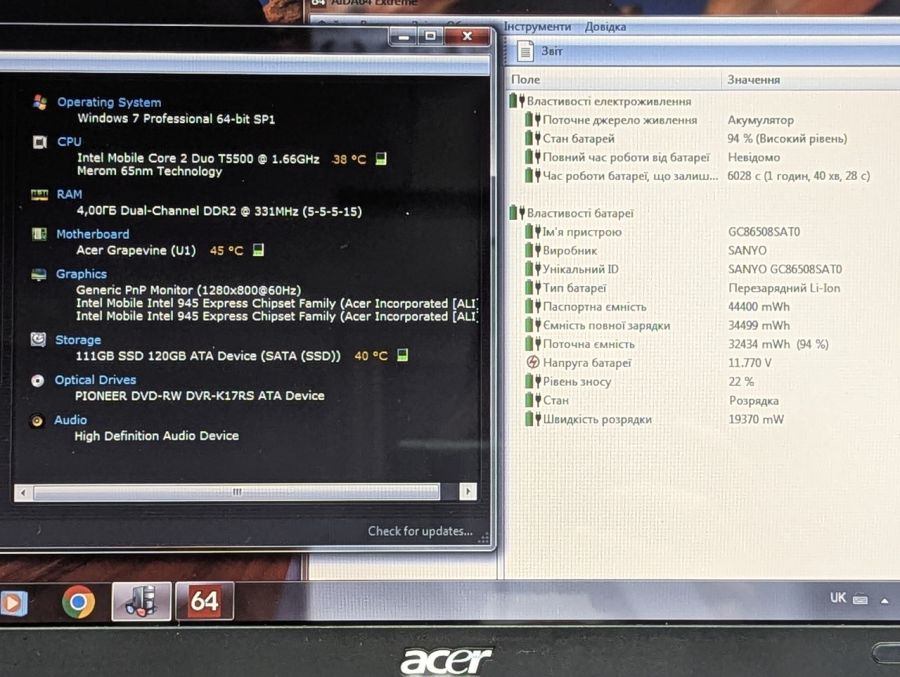Click the battery icon beside Стан батареї
The width and height of the screenshot is (900, 677).
click(x=533, y=138)
